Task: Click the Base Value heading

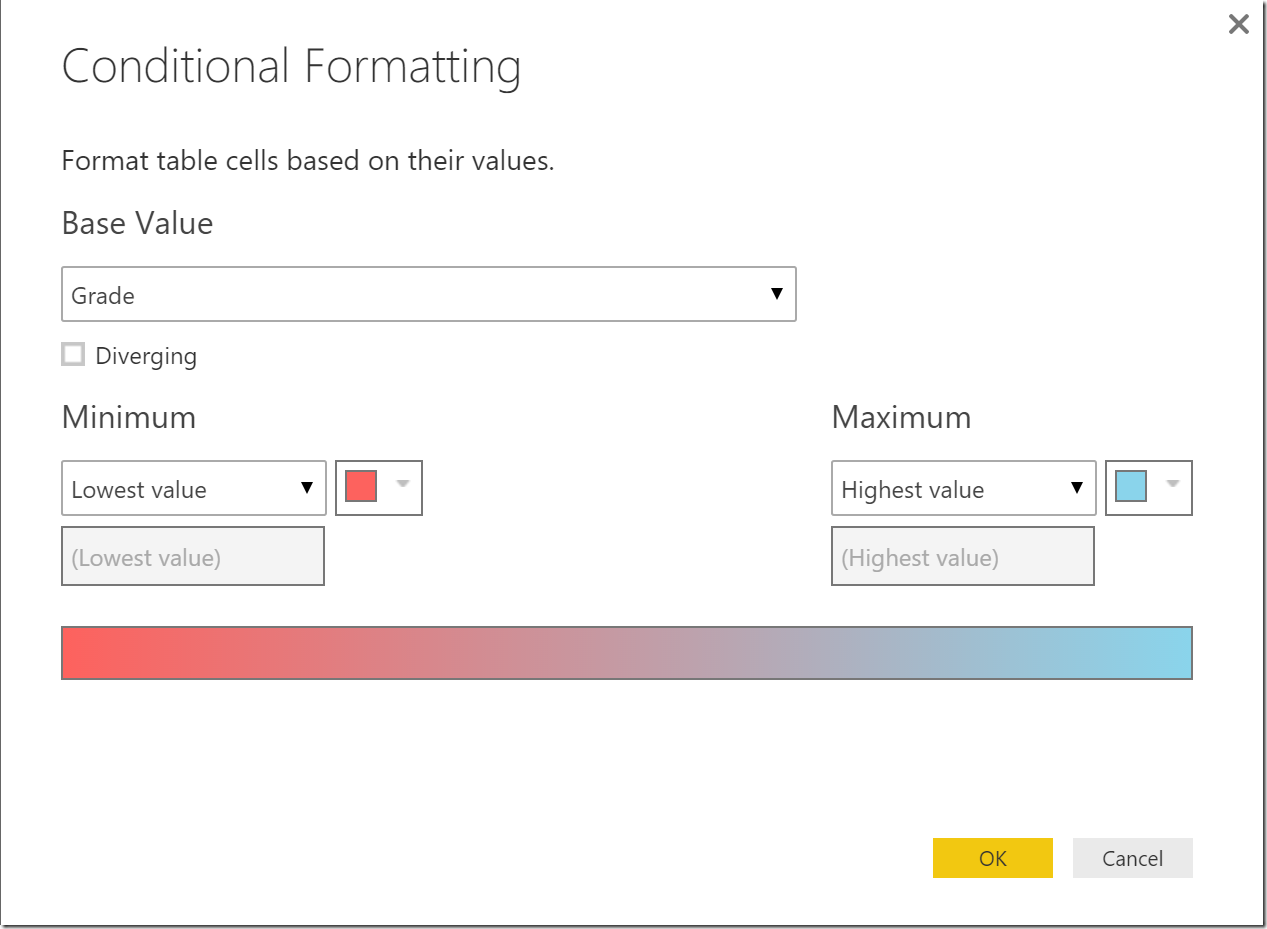Action: tap(137, 223)
